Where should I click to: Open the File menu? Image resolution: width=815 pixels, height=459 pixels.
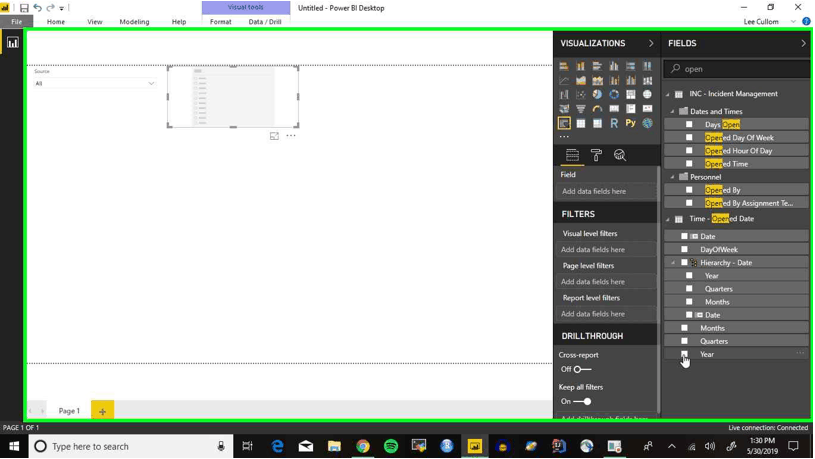pyautogui.click(x=17, y=21)
